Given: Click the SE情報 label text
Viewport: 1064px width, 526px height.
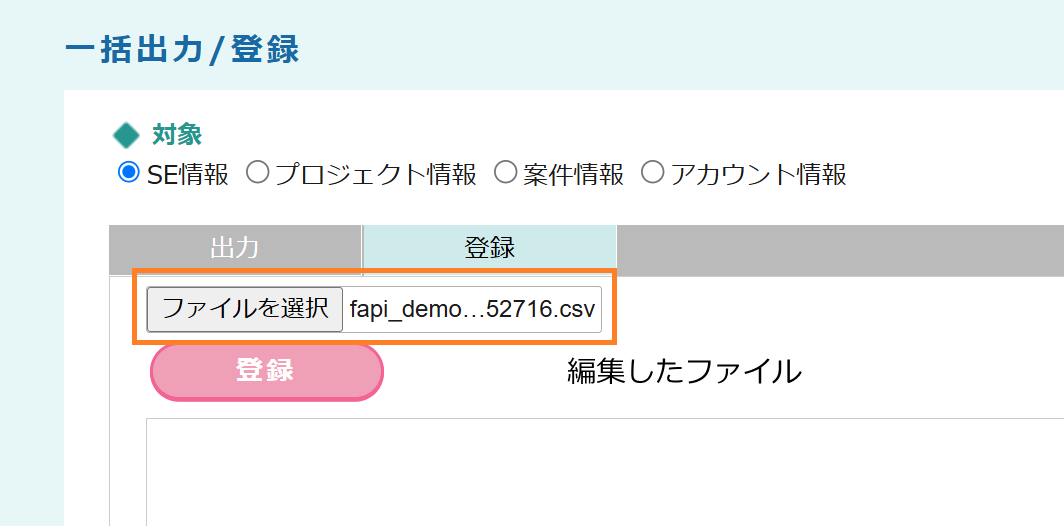Looking at the screenshot, I should [x=188, y=174].
